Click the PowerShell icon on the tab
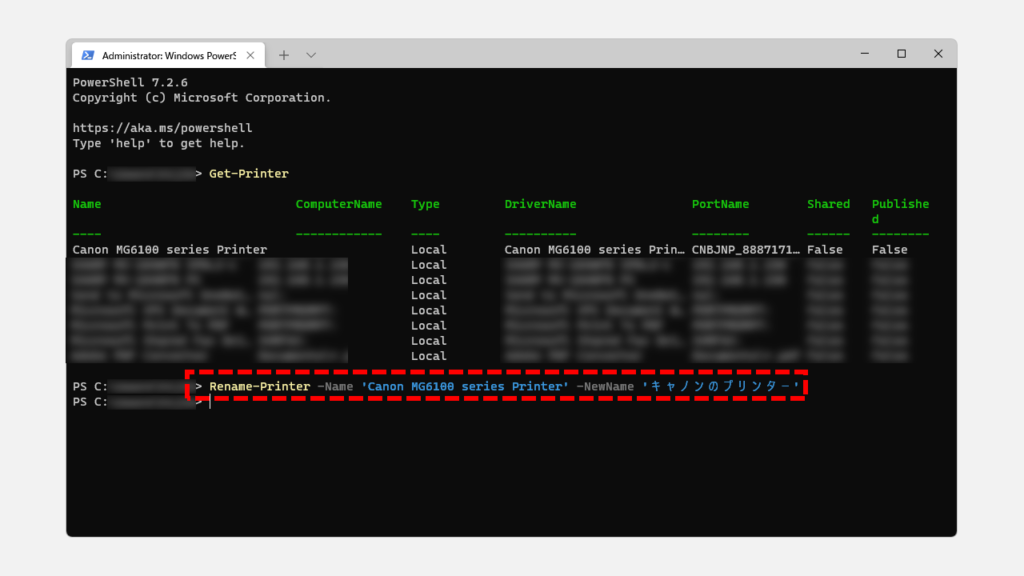1024x576 pixels. pyautogui.click(x=88, y=54)
